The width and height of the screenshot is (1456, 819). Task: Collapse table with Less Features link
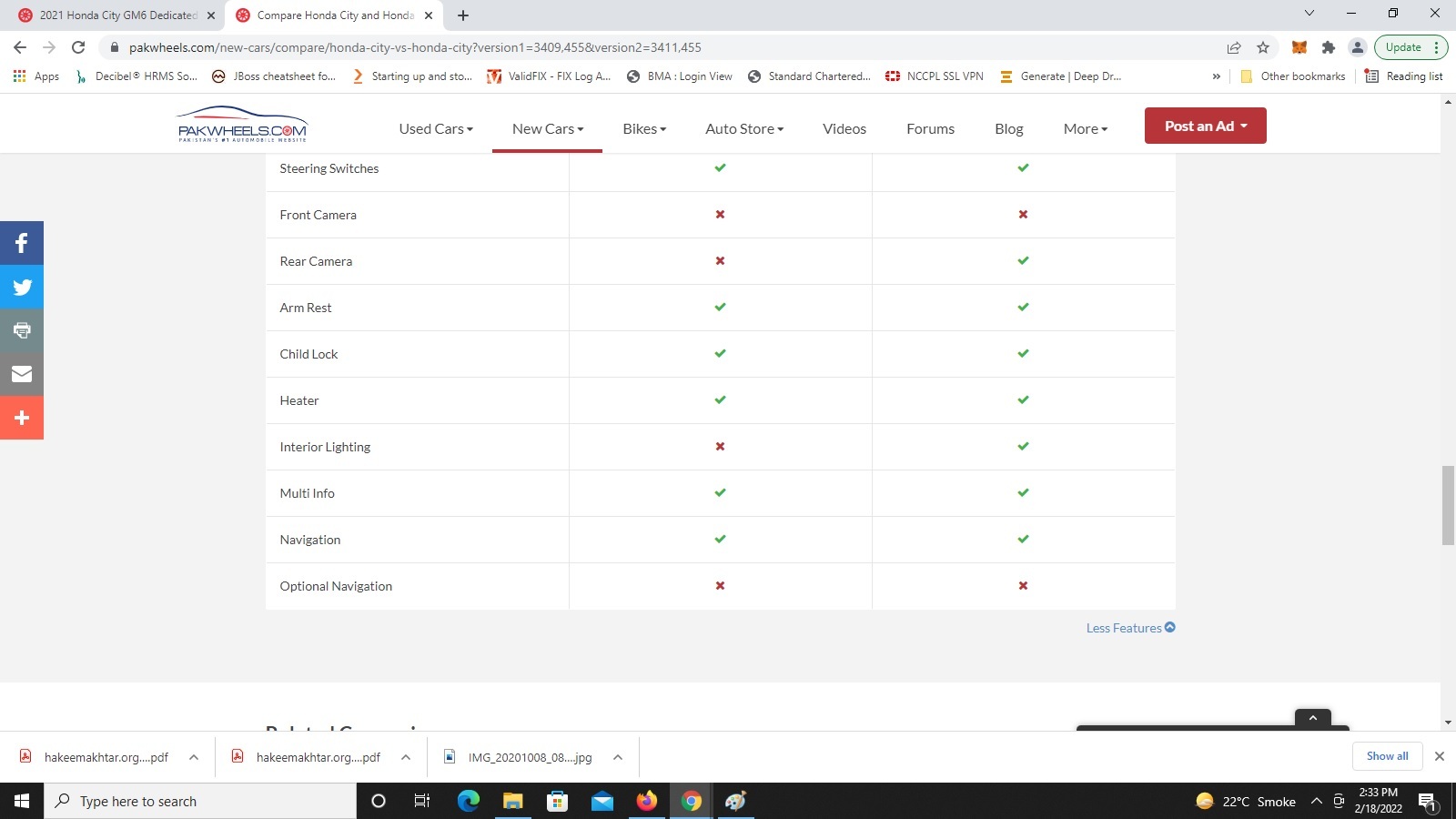click(1130, 628)
